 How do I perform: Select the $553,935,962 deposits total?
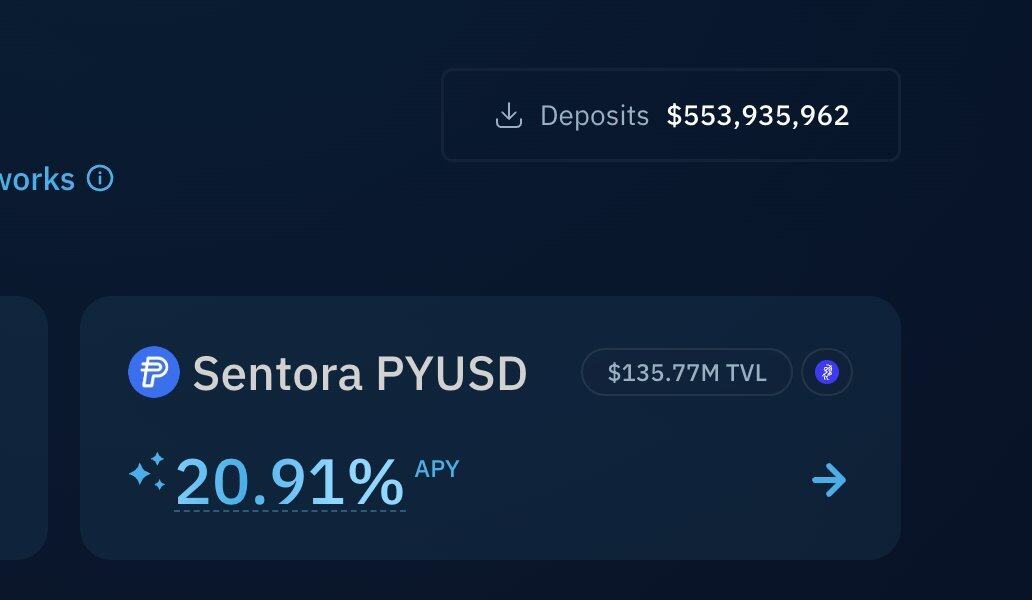click(758, 116)
